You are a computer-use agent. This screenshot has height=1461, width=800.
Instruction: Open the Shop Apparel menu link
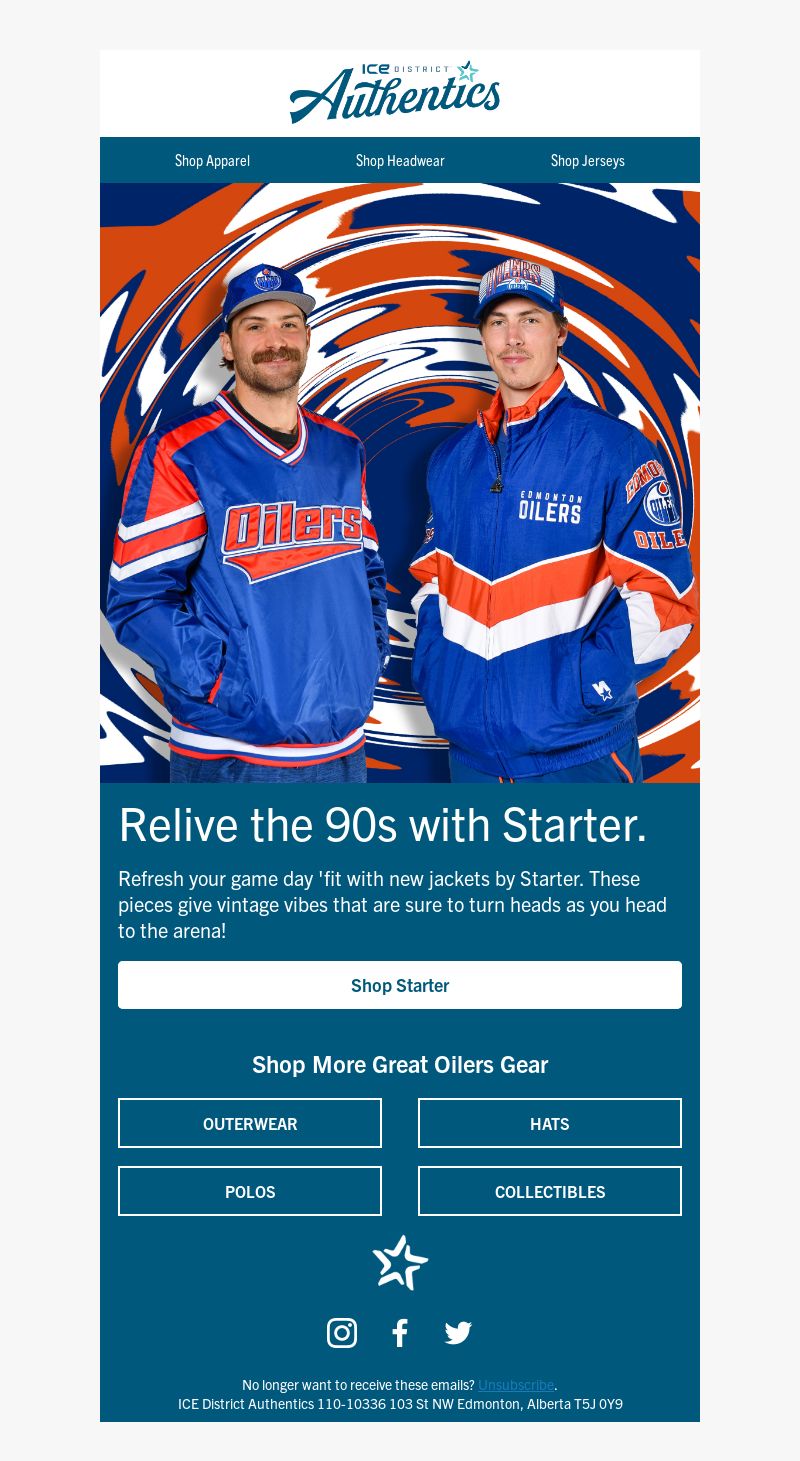click(212, 161)
